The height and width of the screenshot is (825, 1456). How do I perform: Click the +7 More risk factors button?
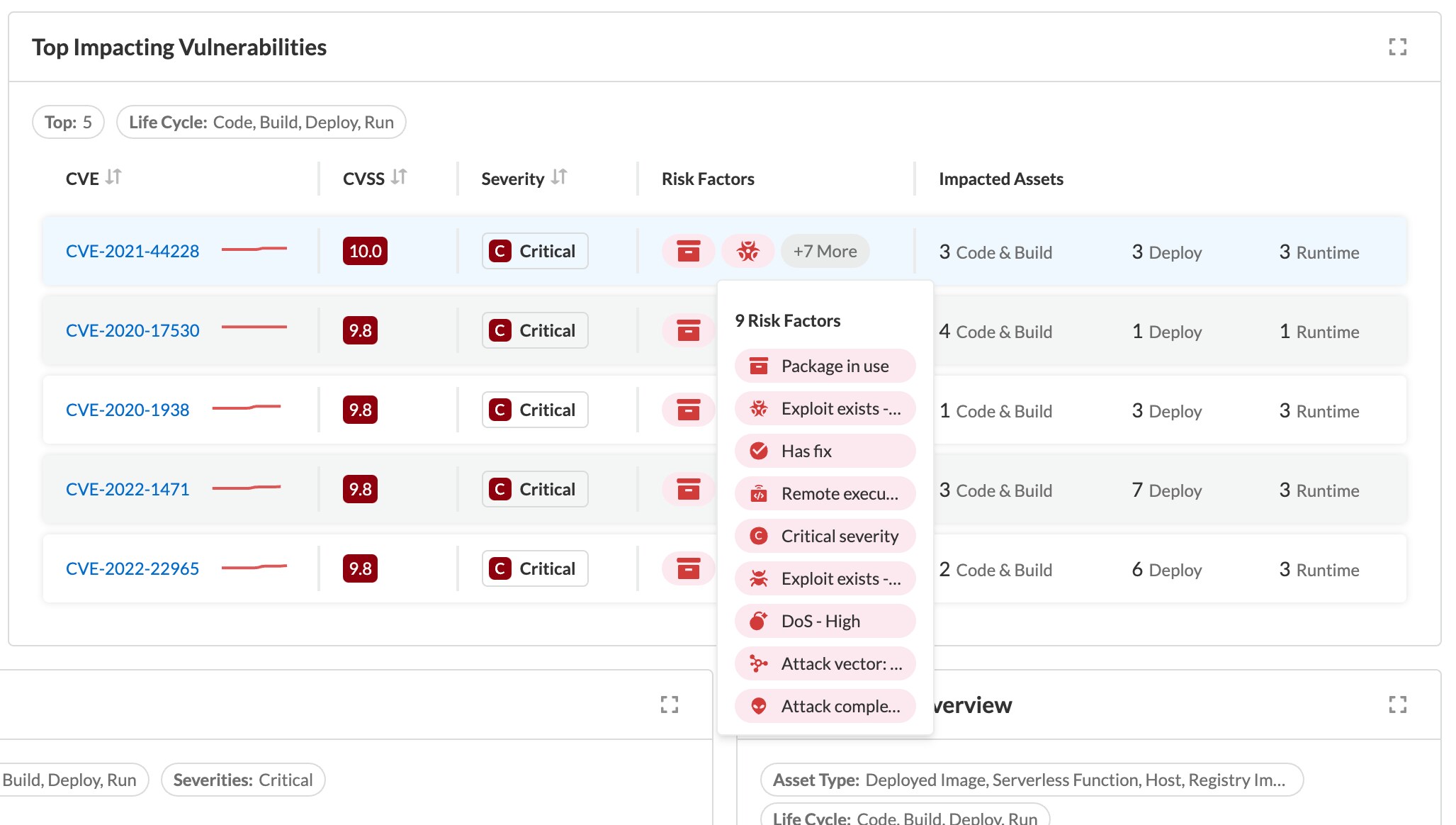click(x=825, y=251)
